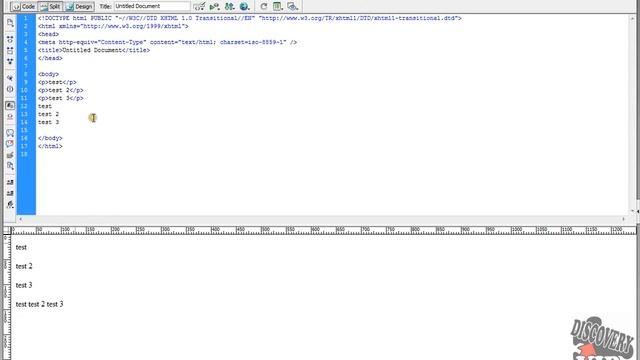Click code pane scroll up arrow
This screenshot has height=360, width=640.
click(x=632, y=19)
